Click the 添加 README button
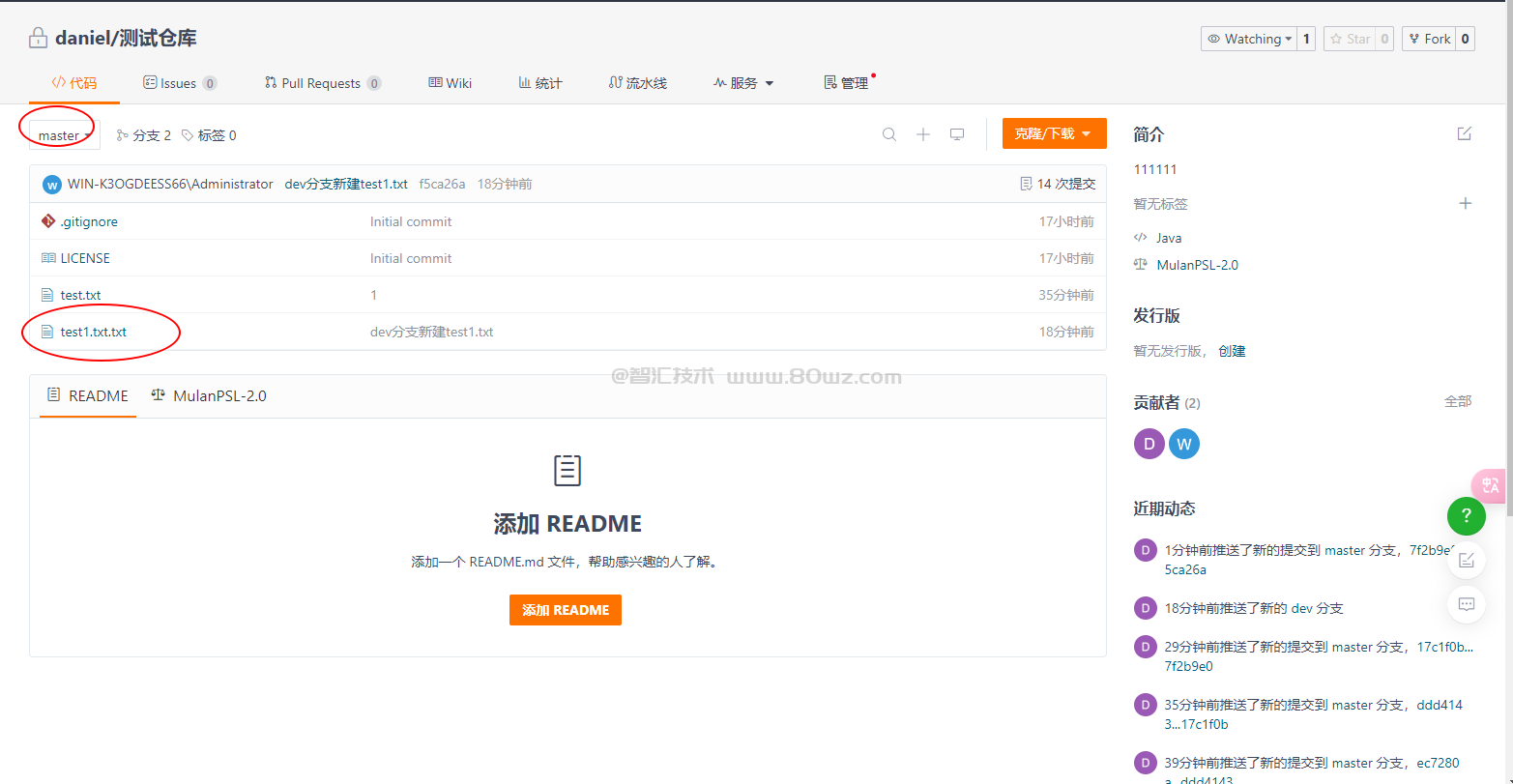This screenshot has height=784, width=1513. point(565,610)
